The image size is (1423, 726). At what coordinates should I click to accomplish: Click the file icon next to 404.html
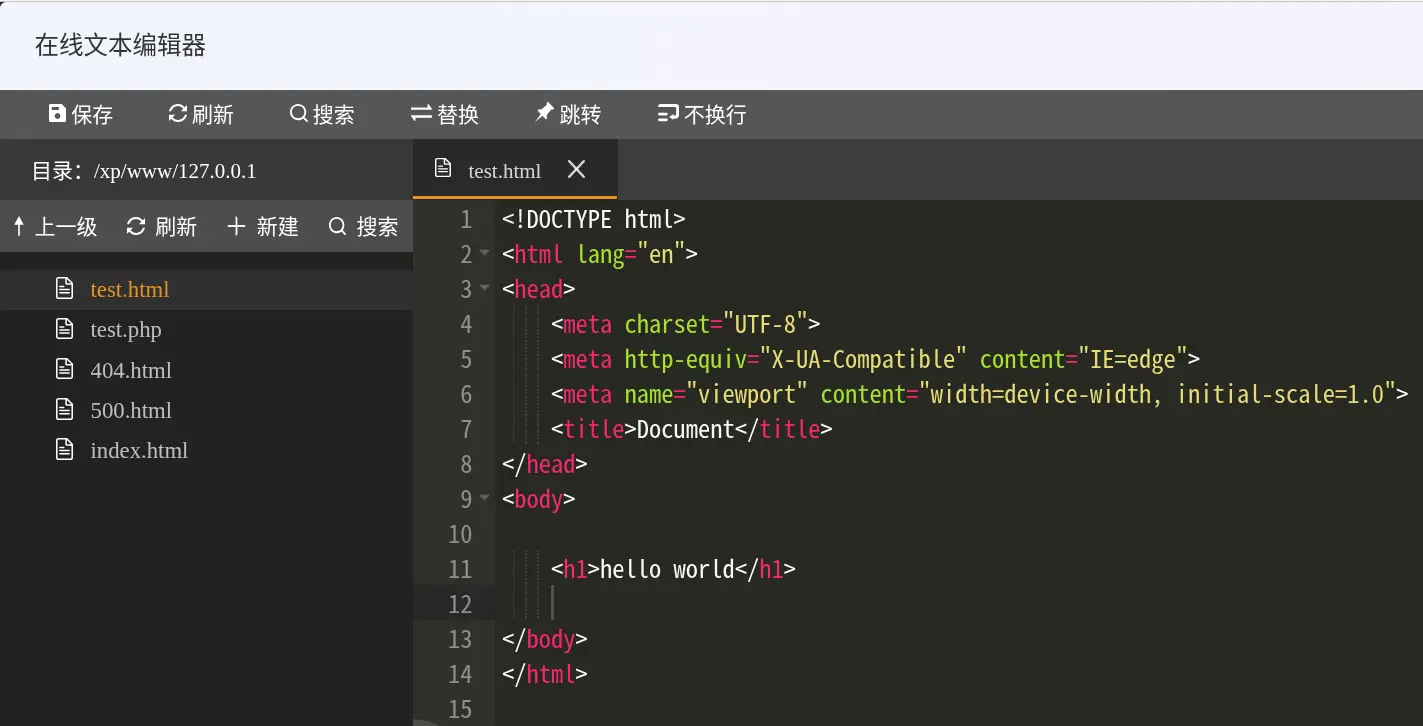tap(65, 370)
